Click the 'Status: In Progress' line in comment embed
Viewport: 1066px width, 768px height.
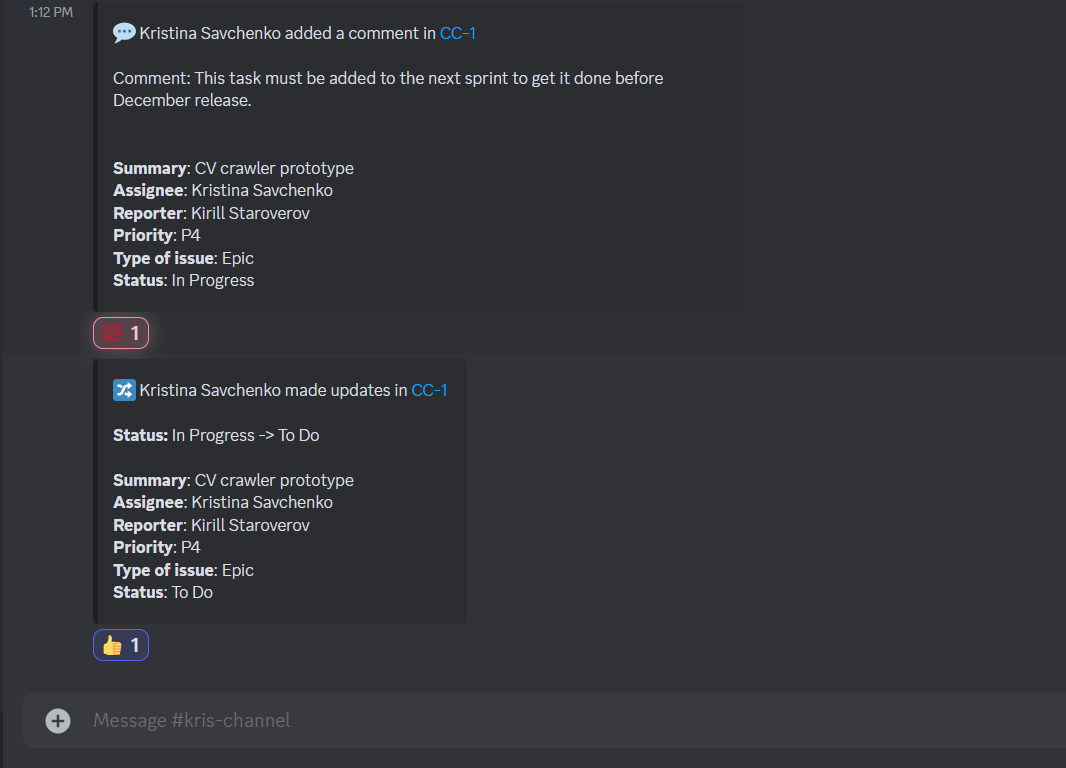point(184,280)
